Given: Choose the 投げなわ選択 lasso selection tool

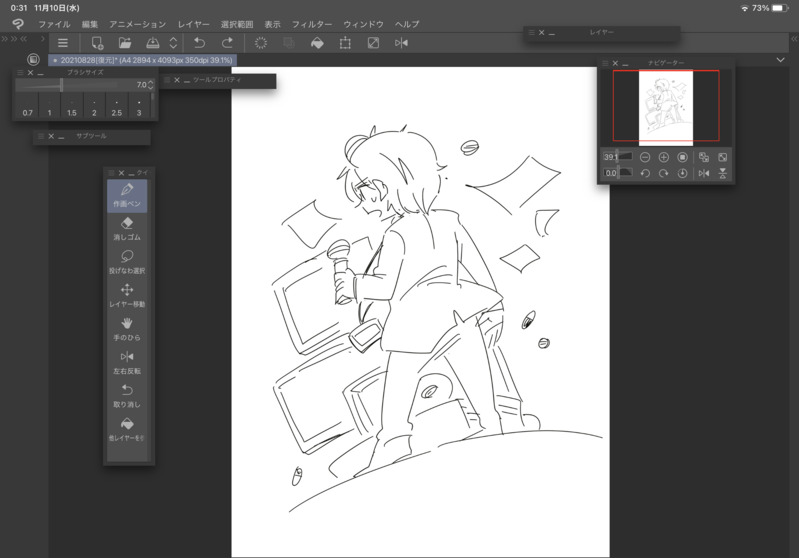Looking at the screenshot, I should (127, 261).
